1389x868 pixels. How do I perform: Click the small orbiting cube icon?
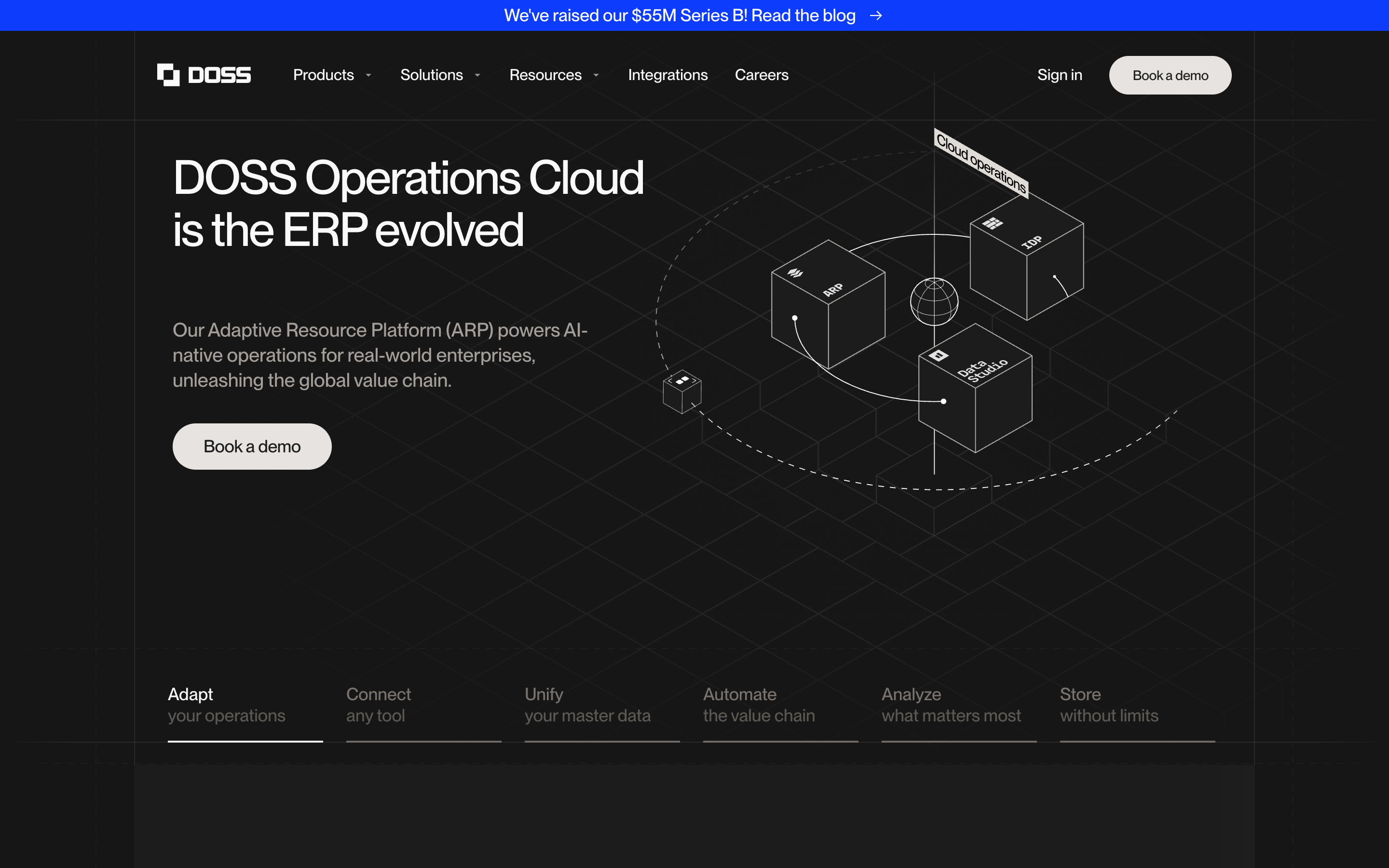(682, 392)
